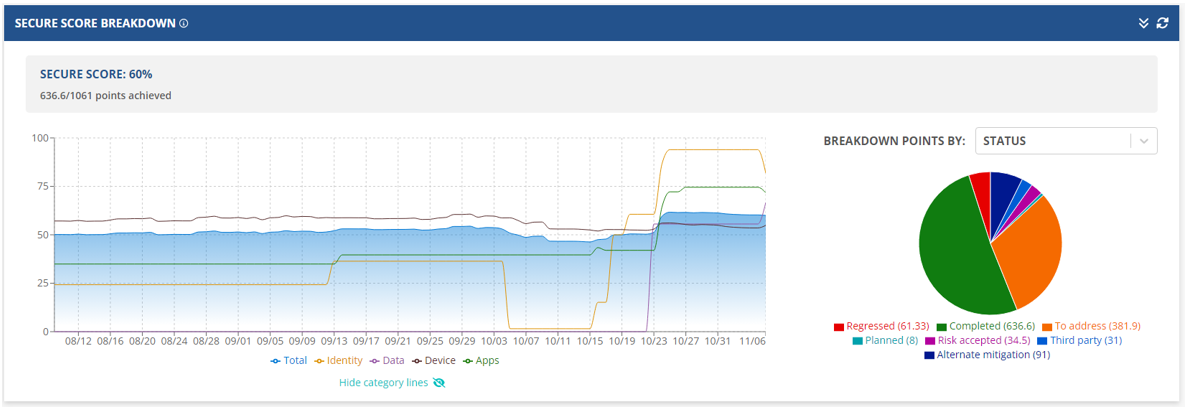Toggle the Identity series in chart legend

click(338, 361)
